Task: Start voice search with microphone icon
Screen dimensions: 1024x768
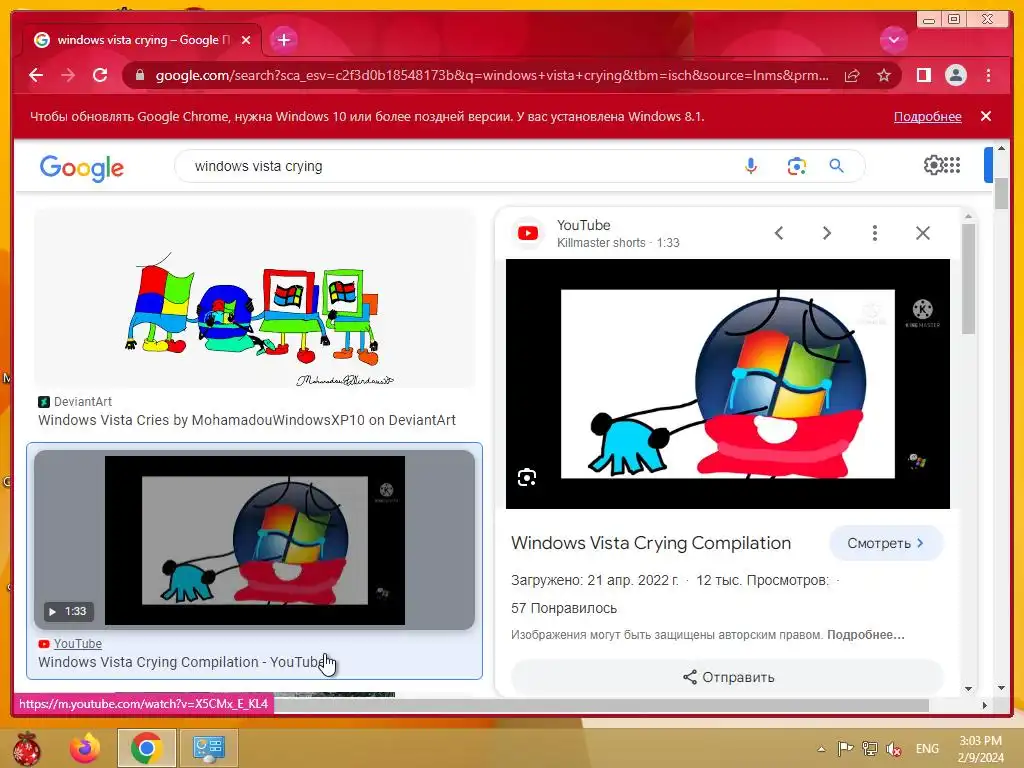Action: [751, 166]
